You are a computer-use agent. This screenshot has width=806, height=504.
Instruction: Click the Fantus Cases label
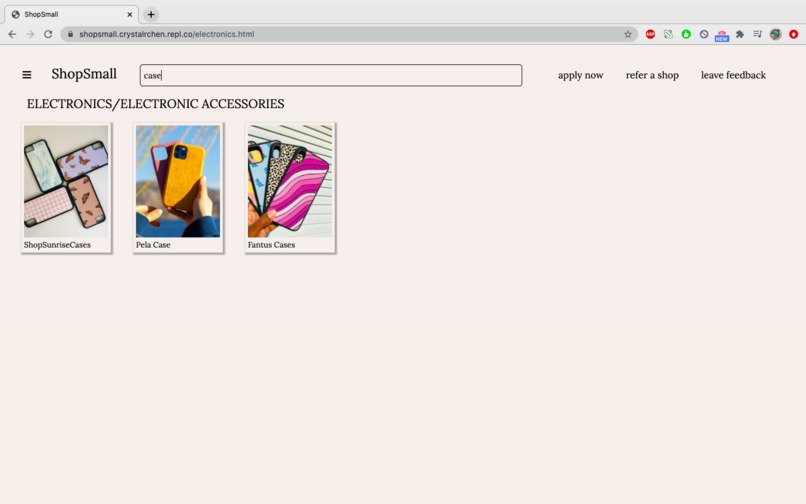[271, 245]
